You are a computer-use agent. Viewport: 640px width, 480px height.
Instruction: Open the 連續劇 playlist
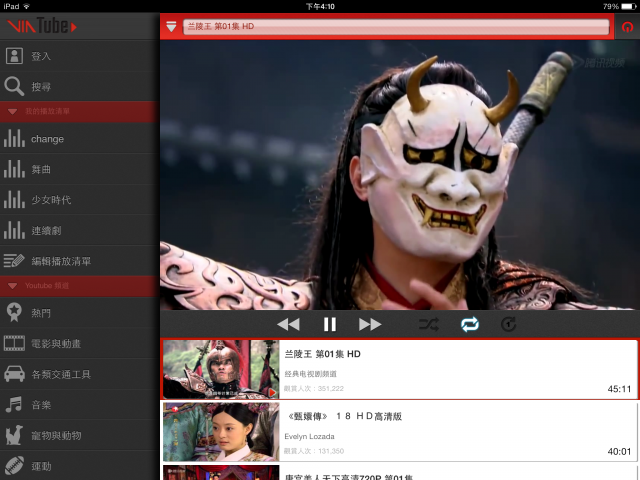point(80,230)
